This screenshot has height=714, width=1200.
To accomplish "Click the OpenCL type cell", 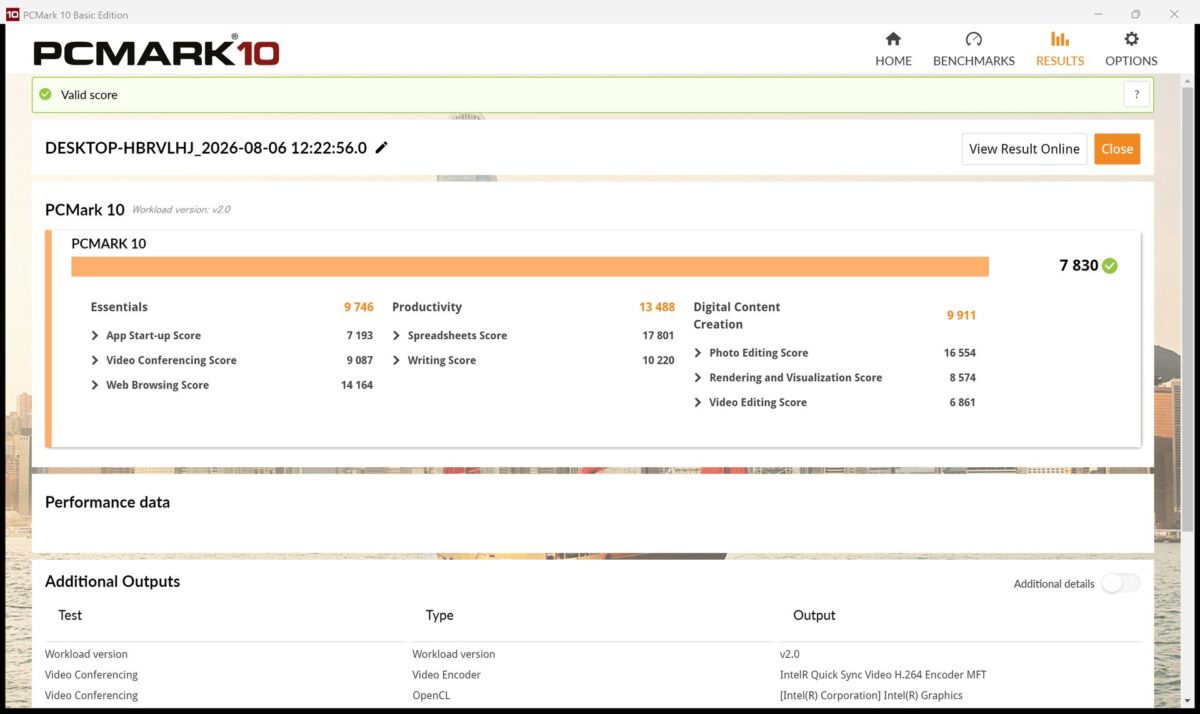I will [429, 695].
